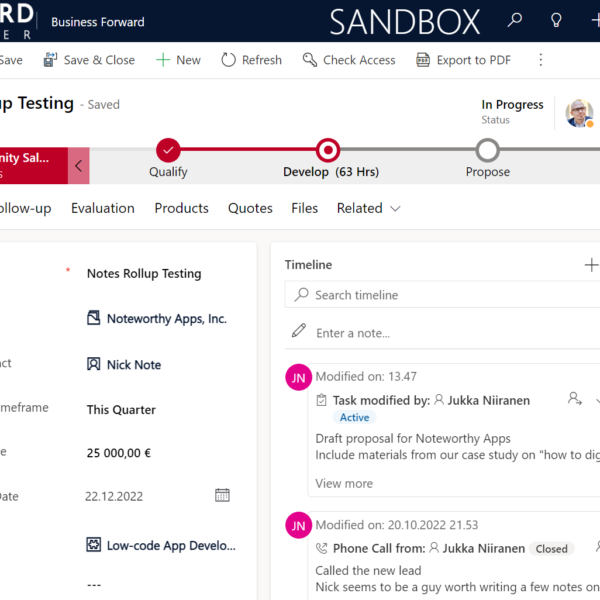600x600 pixels.
Task: Open Noteworthy Apps, Inc. account link
Action: pyautogui.click(x=166, y=319)
